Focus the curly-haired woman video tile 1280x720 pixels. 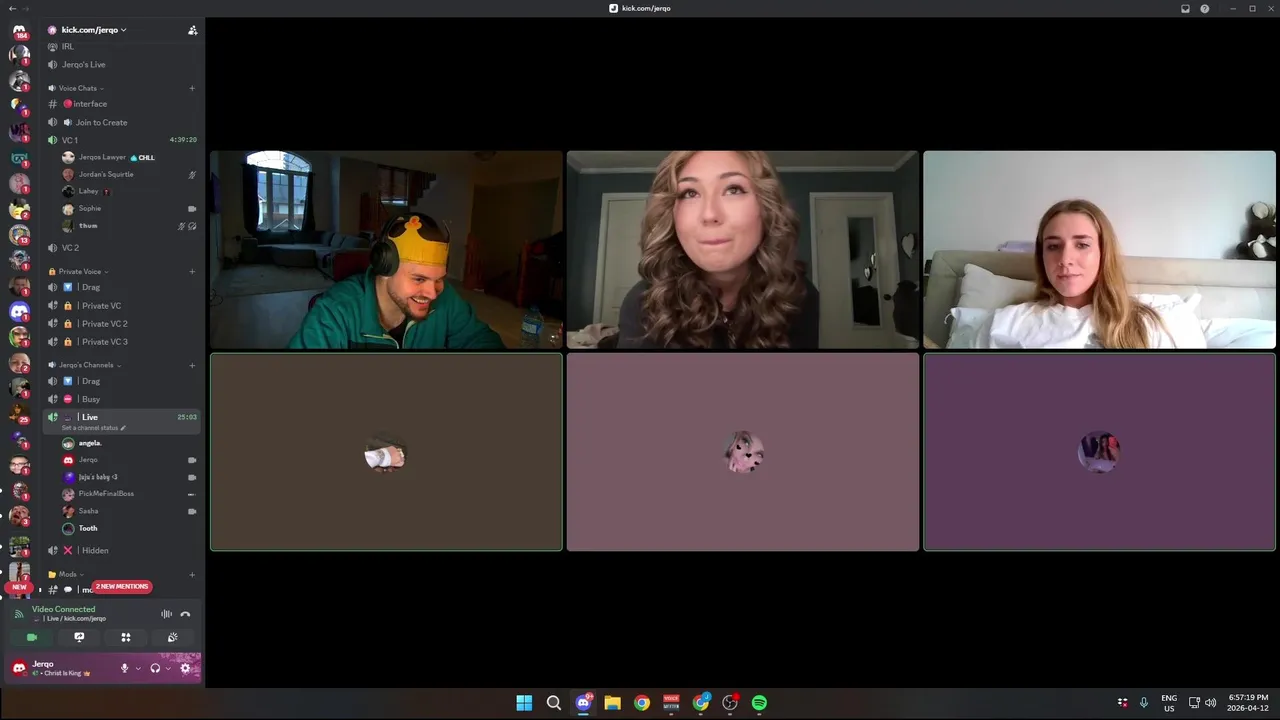[x=742, y=250]
